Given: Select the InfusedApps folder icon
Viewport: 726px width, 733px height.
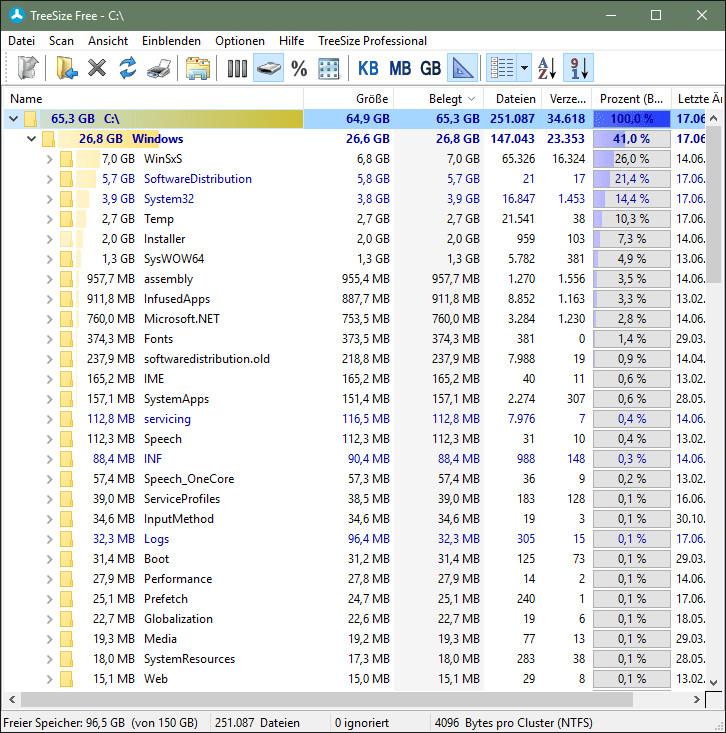Looking at the screenshot, I should point(66,299).
